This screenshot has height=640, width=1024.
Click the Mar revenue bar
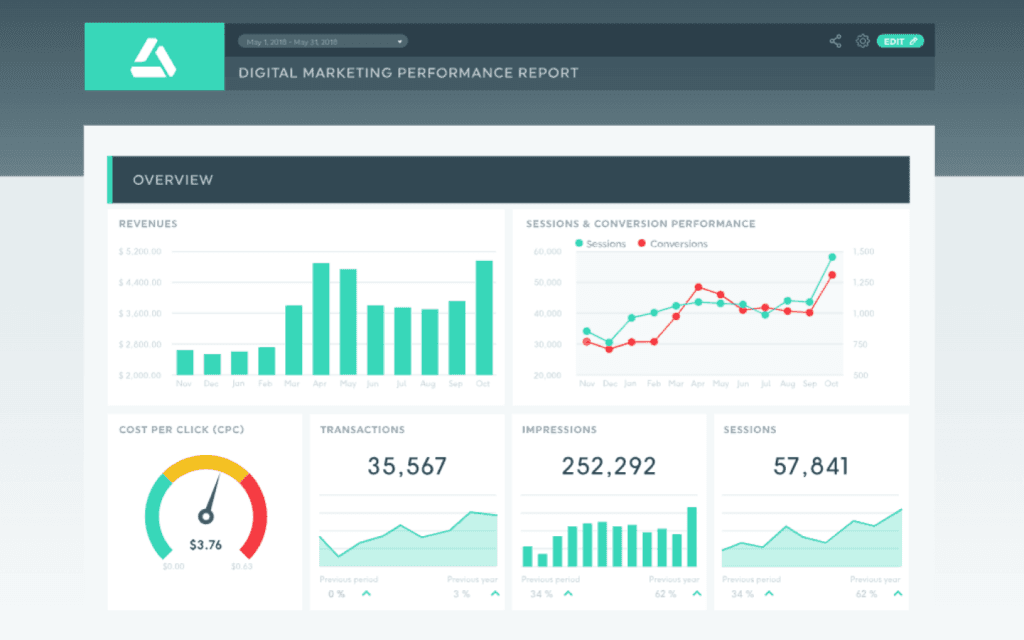click(294, 340)
